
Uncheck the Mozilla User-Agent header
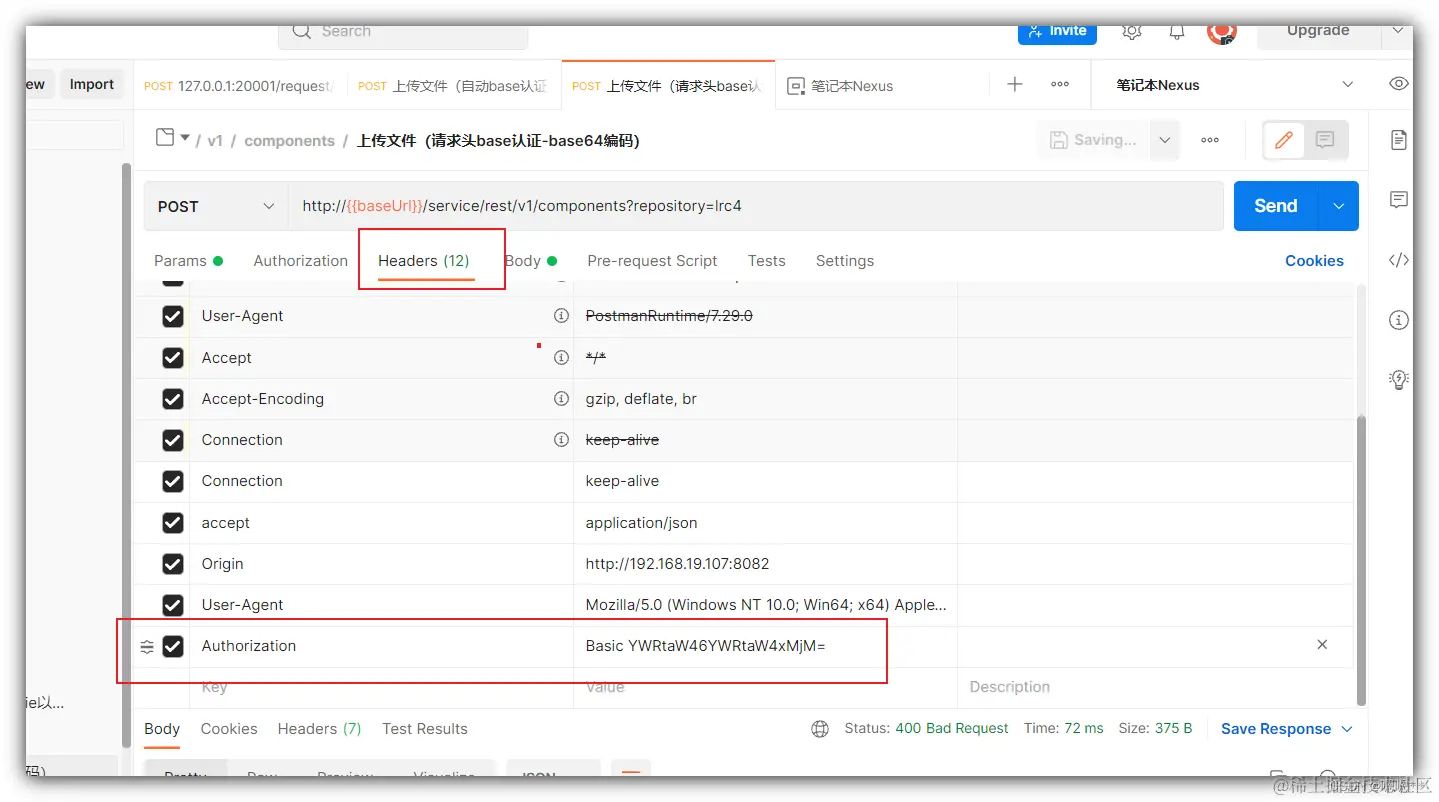coord(173,605)
